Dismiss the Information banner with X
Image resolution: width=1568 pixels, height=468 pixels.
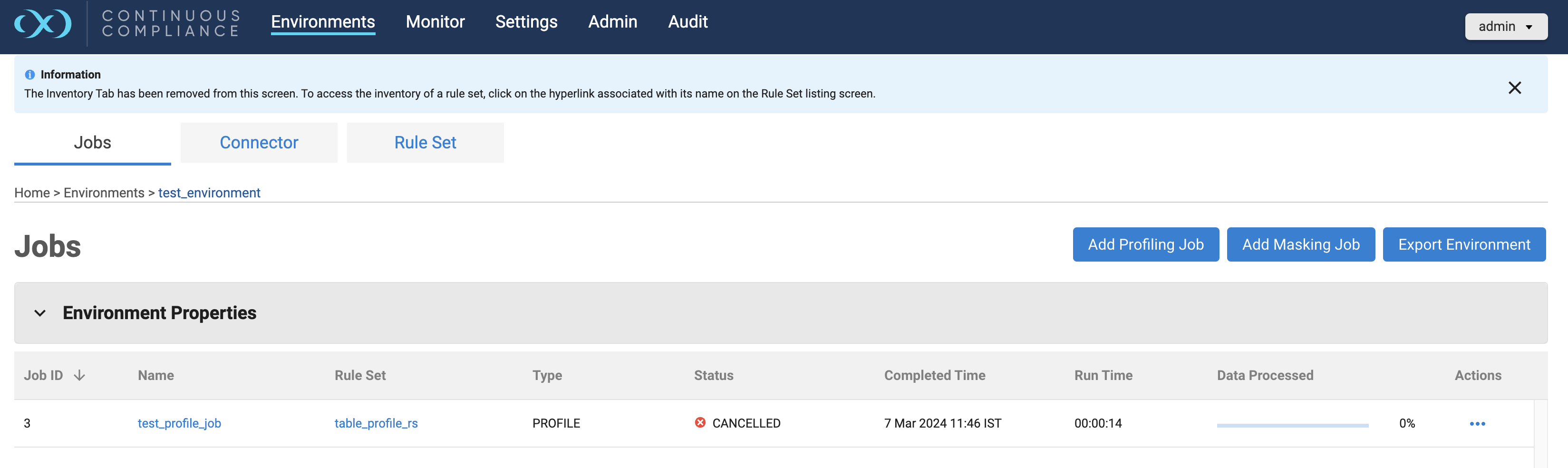(x=1514, y=88)
